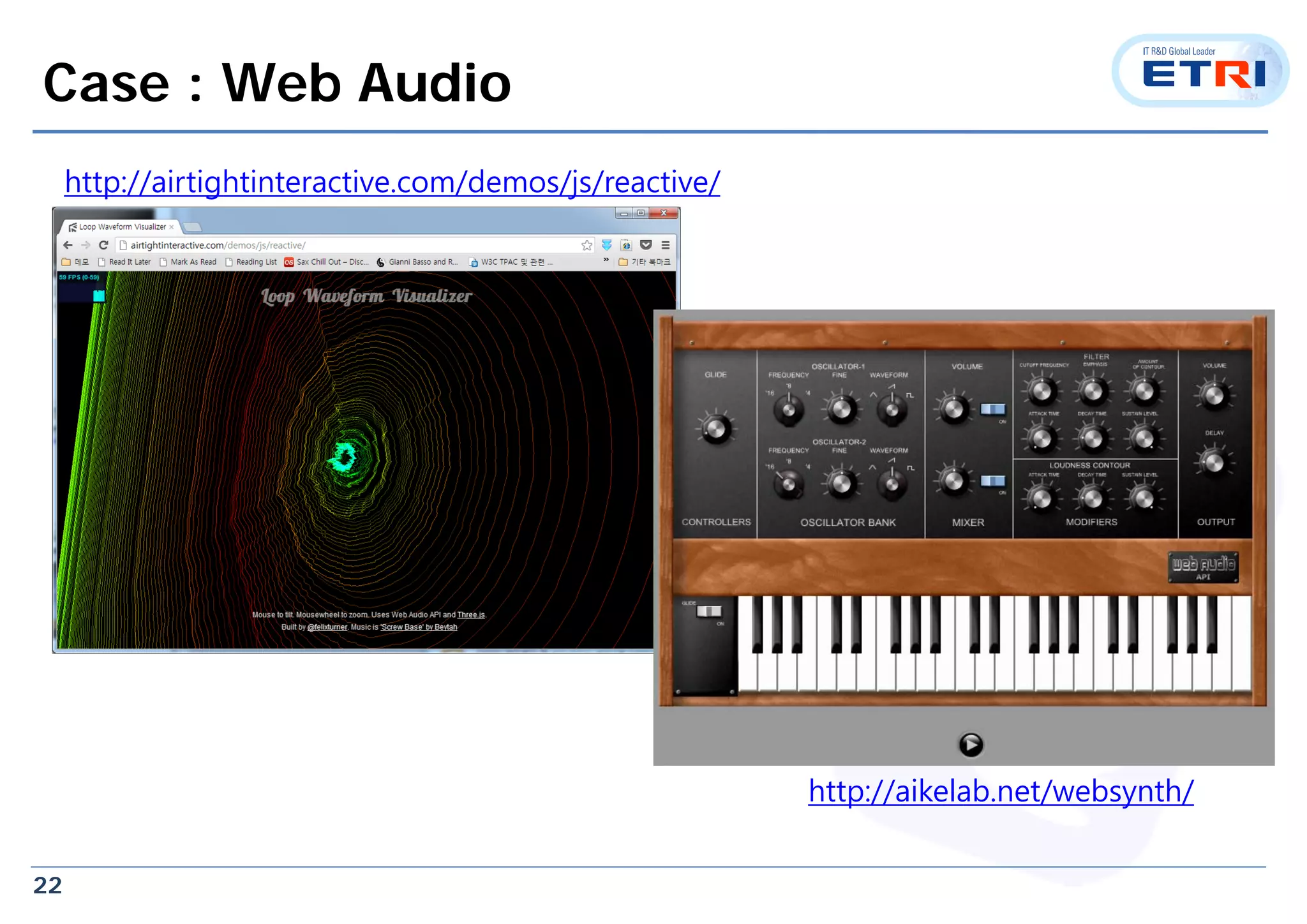Click the Glide knob in Controllers
Viewport: 1307px width, 924px height.
coord(715,428)
